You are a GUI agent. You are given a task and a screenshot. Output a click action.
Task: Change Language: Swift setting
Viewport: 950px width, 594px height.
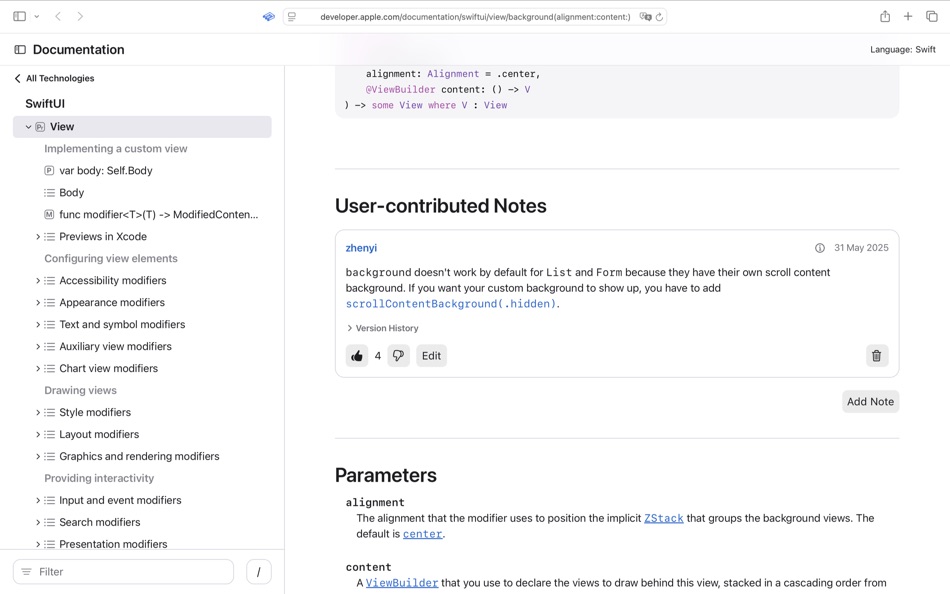click(x=903, y=50)
